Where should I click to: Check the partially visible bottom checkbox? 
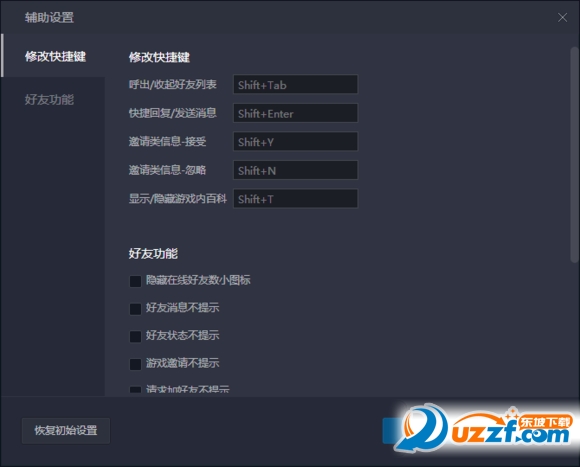point(135,390)
